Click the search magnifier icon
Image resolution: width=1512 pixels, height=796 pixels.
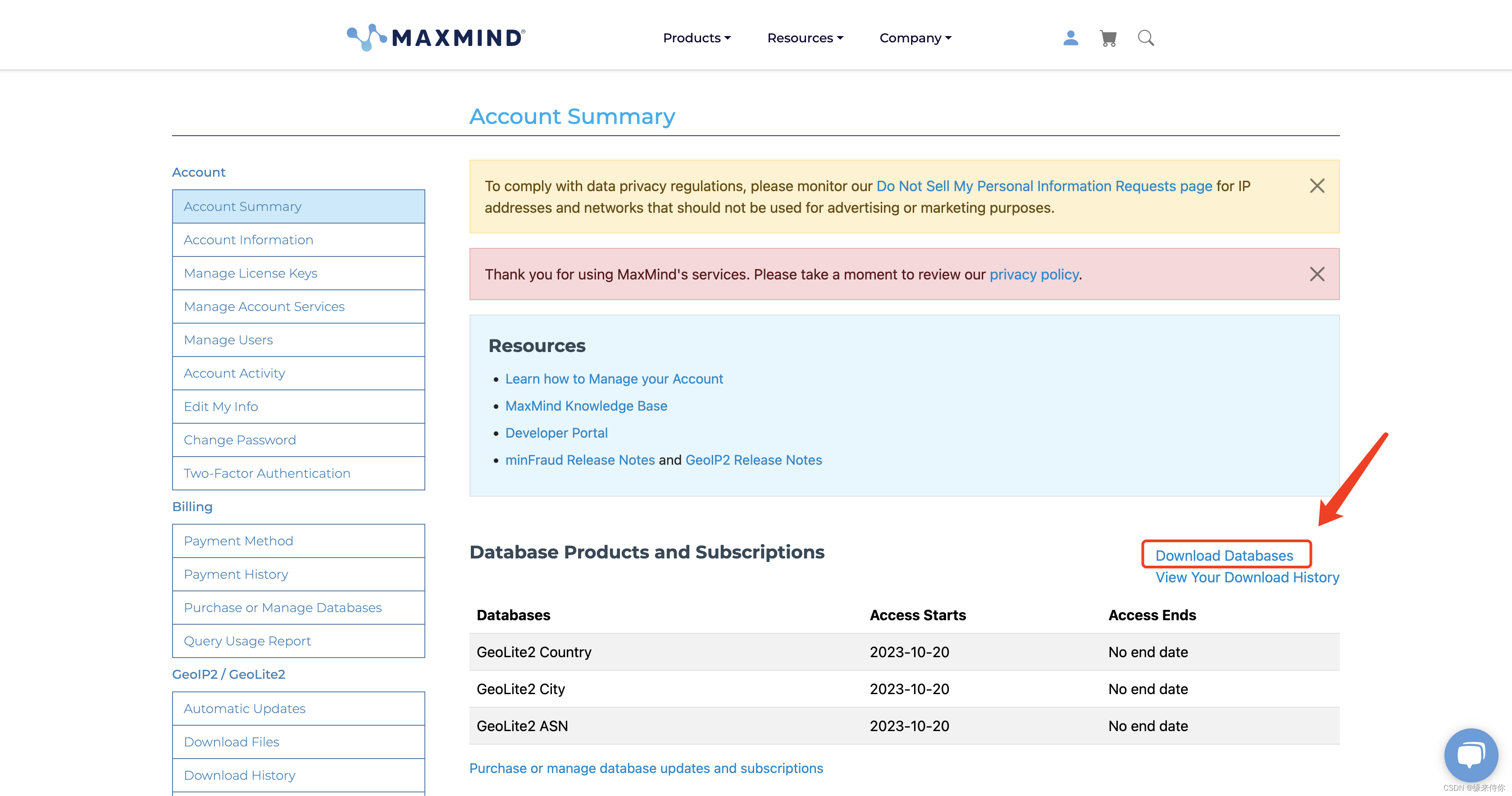pos(1145,38)
